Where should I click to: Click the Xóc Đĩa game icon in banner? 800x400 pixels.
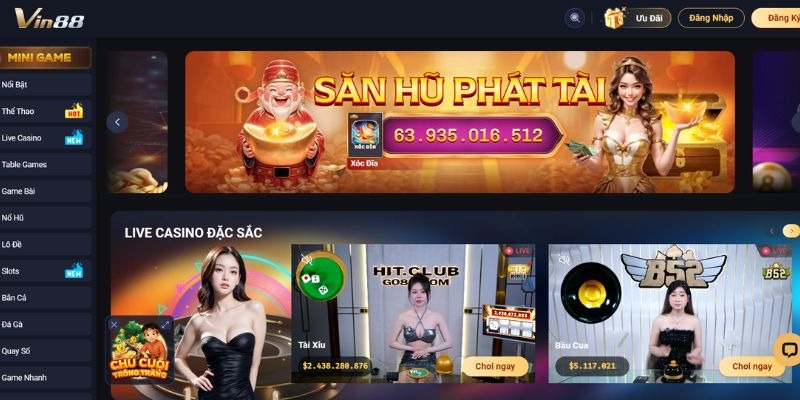[x=365, y=135]
